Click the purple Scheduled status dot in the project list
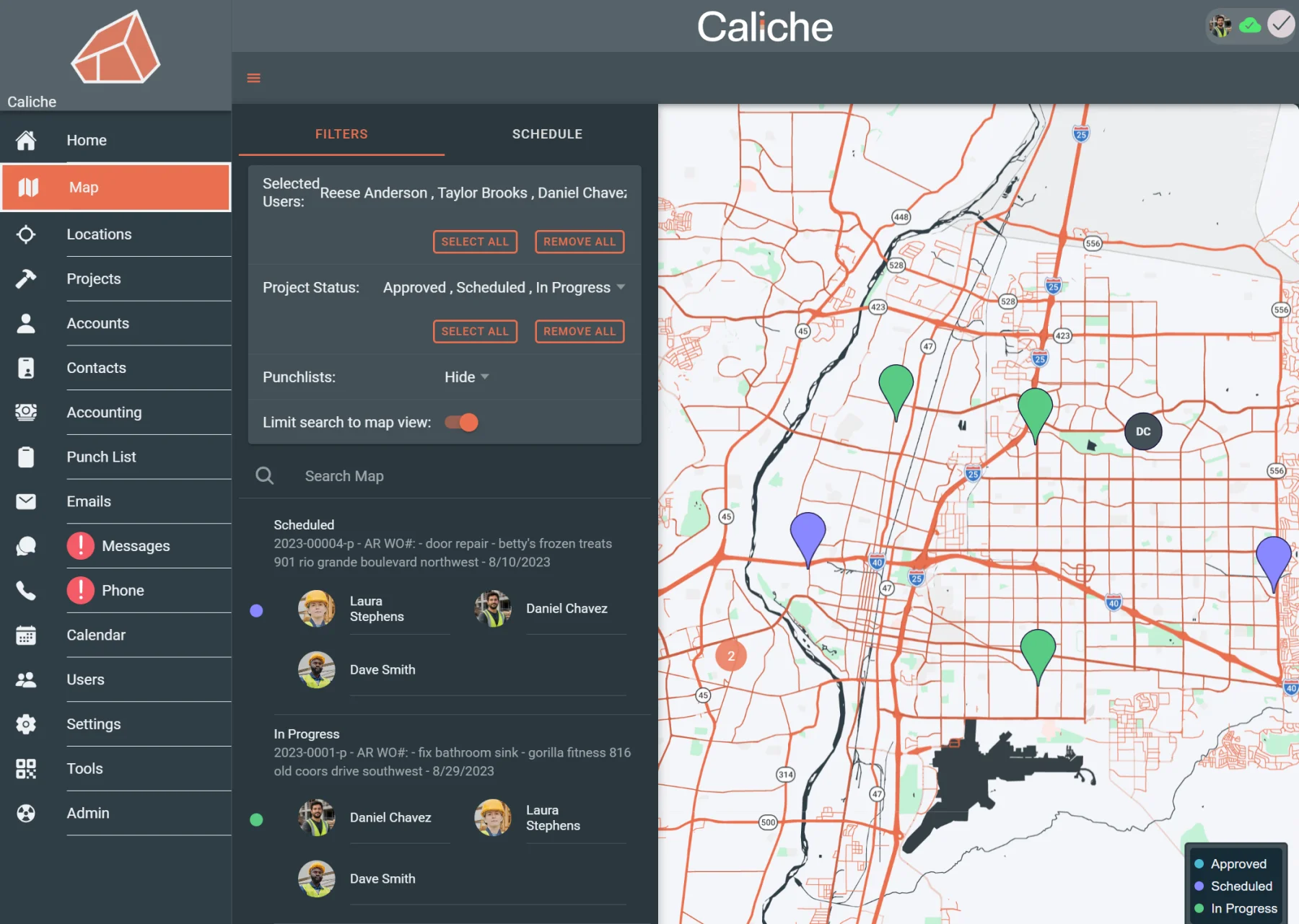Image resolution: width=1299 pixels, height=924 pixels. click(256, 610)
